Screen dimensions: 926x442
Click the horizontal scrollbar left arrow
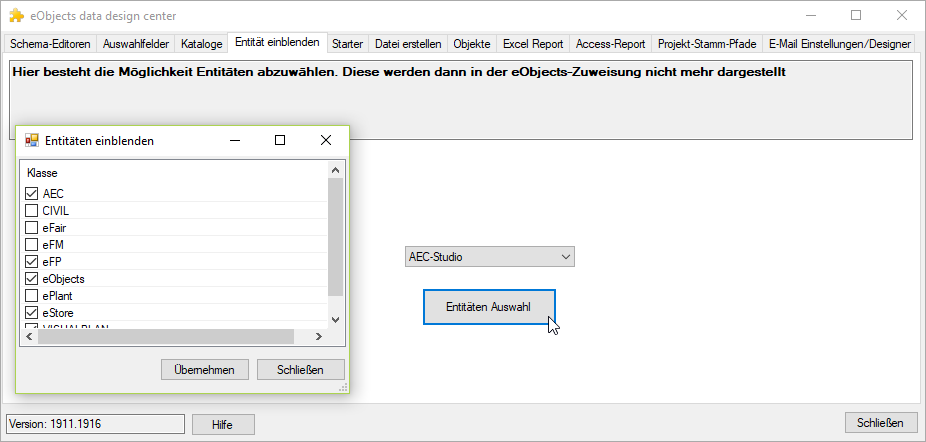[28, 336]
